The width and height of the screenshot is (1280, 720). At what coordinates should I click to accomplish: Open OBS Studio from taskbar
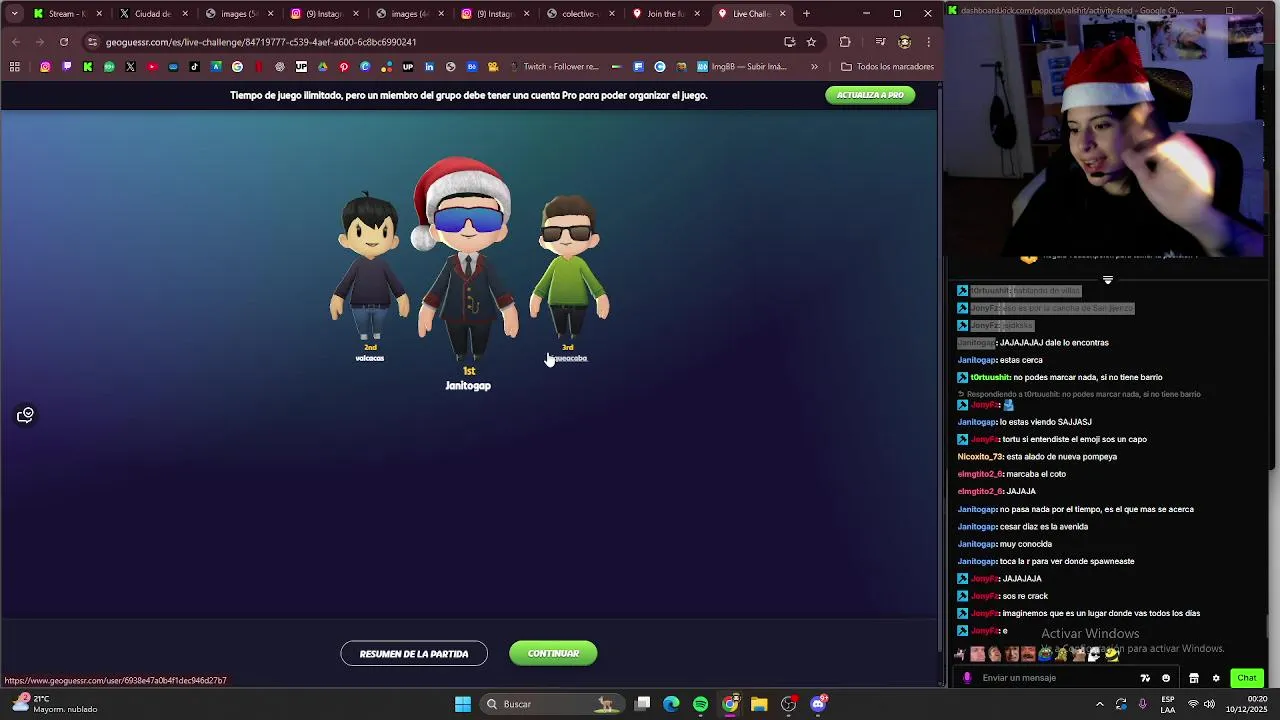pos(788,704)
